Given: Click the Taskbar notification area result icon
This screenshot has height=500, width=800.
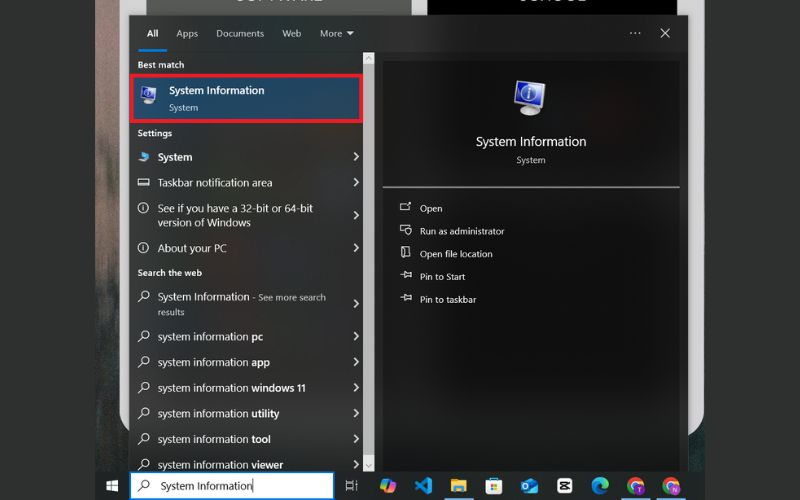Looking at the screenshot, I should (x=144, y=182).
